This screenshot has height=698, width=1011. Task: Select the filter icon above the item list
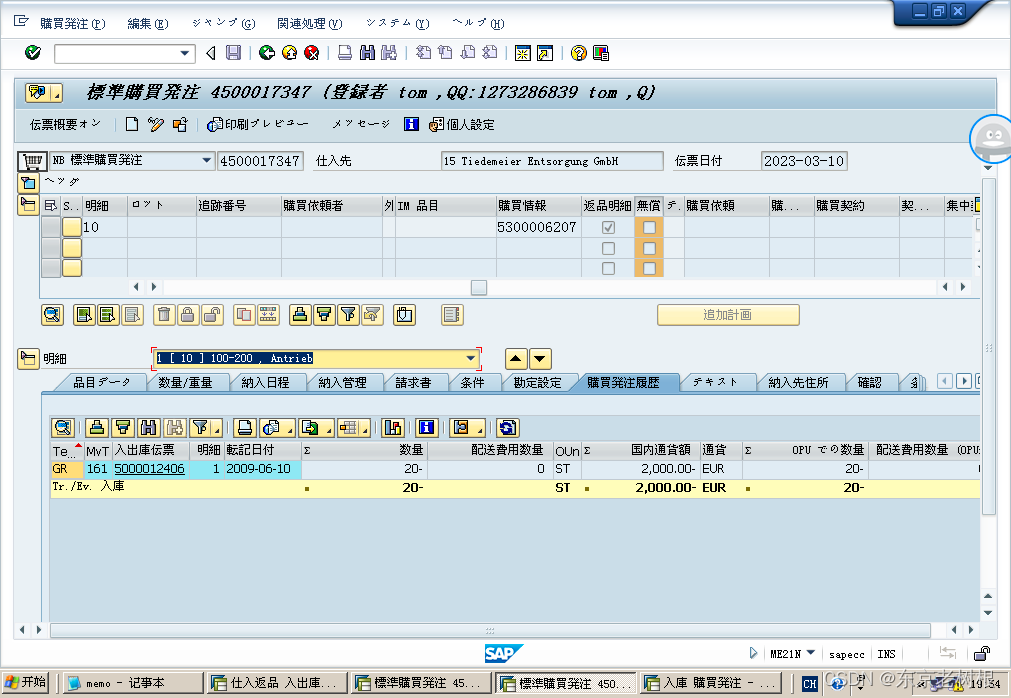(x=349, y=315)
